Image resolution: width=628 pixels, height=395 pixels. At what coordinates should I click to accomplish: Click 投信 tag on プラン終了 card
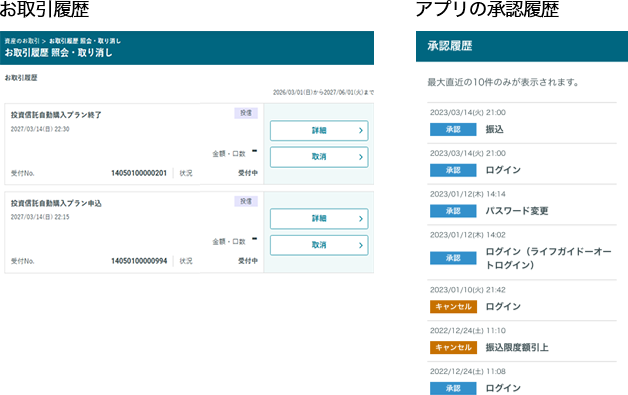click(246, 113)
